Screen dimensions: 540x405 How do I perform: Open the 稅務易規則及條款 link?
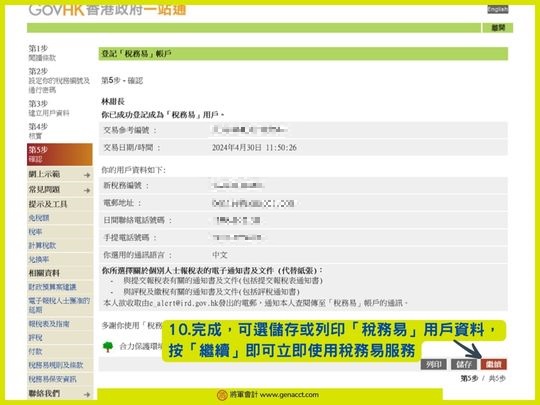click(56, 365)
